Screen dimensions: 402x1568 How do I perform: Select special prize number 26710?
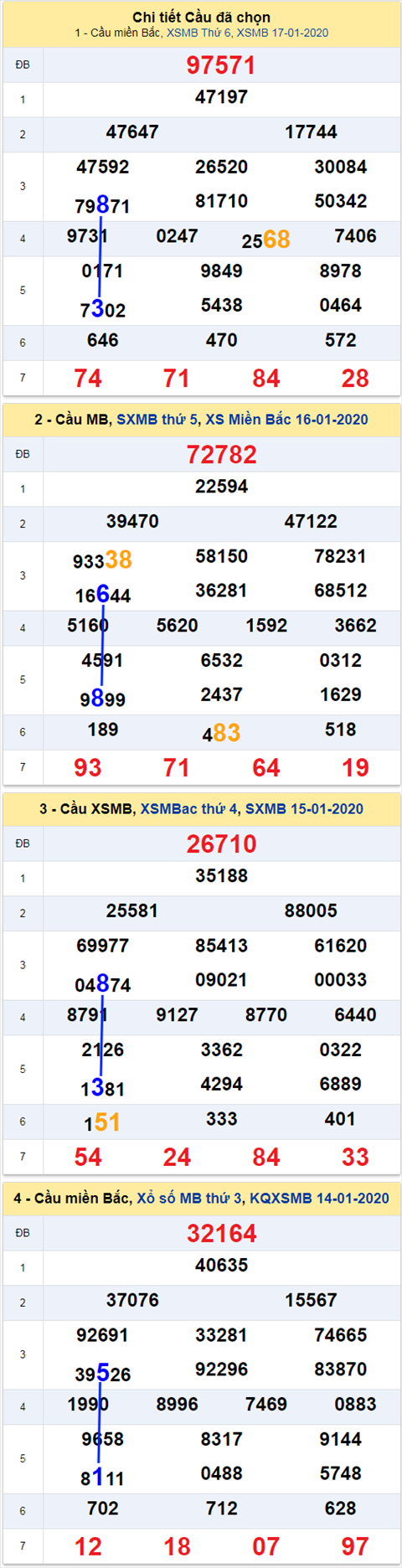coord(221,844)
